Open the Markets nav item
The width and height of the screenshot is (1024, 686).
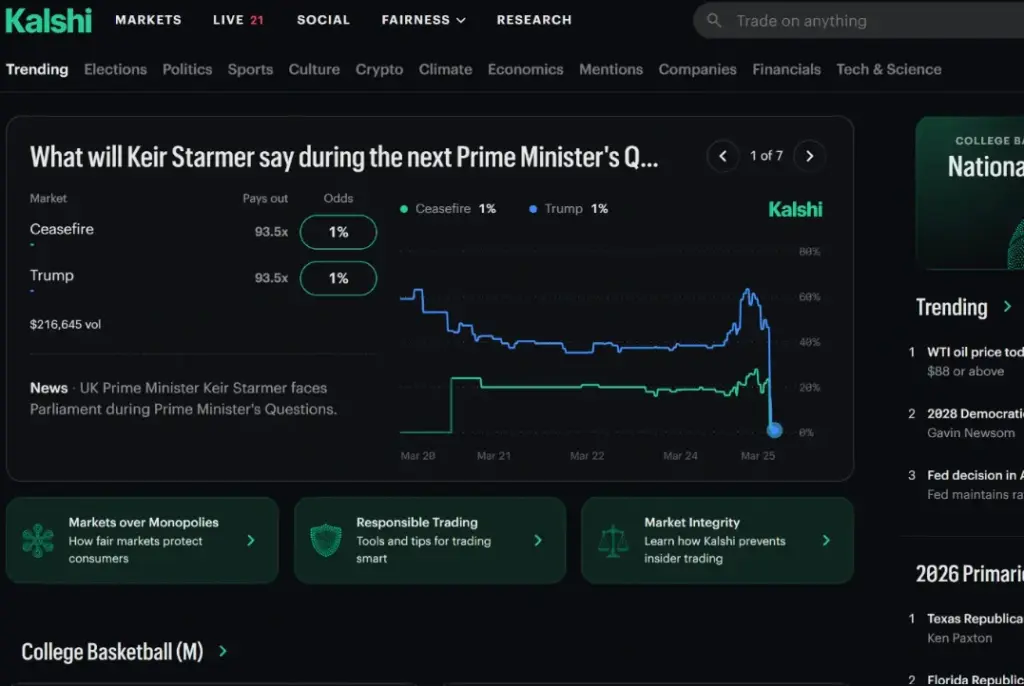(148, 20)
